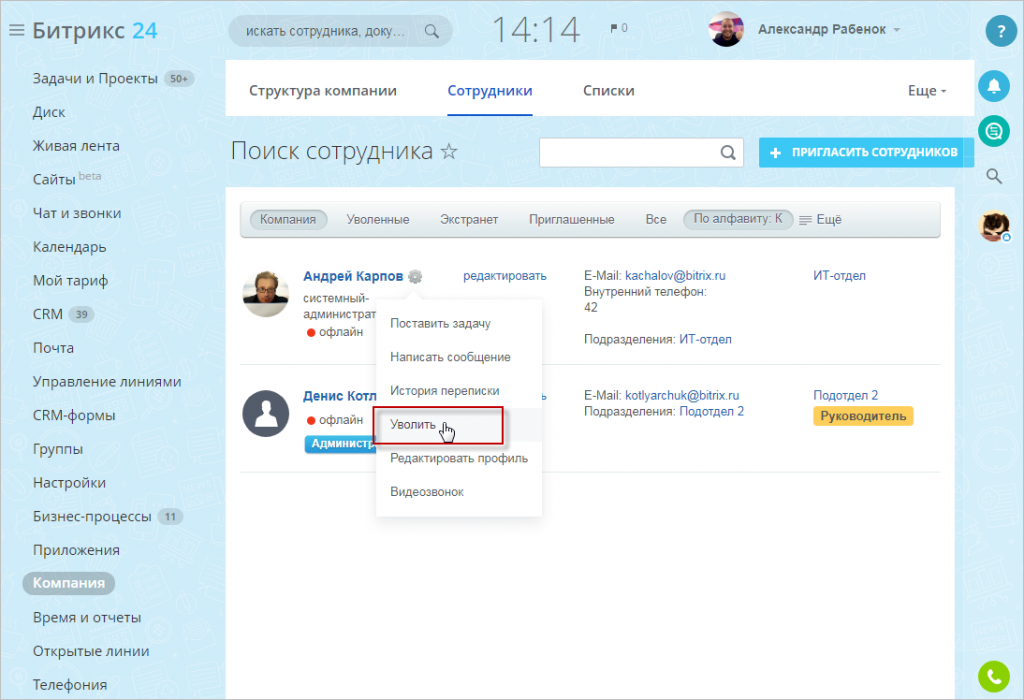Click редактировать link for Андрей Карпов
Viewport: 1024px width, 700px height.
pos(505,276)
